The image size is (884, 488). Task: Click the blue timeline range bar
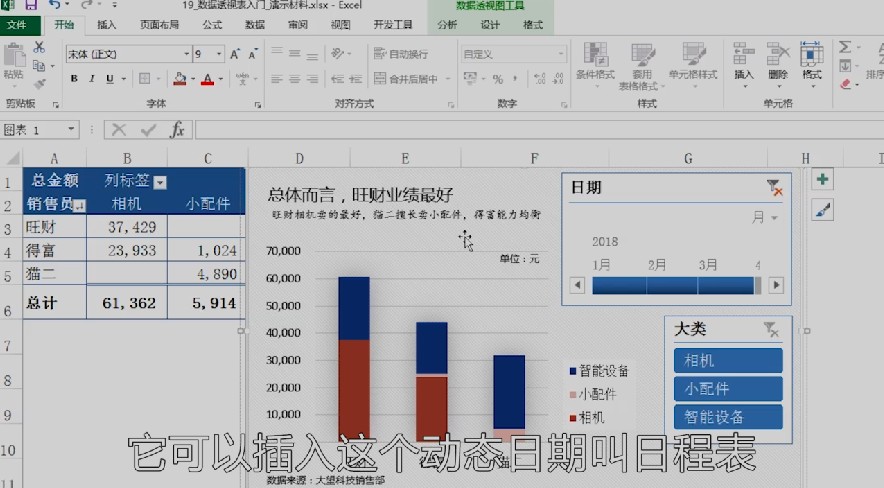[673, 286]
